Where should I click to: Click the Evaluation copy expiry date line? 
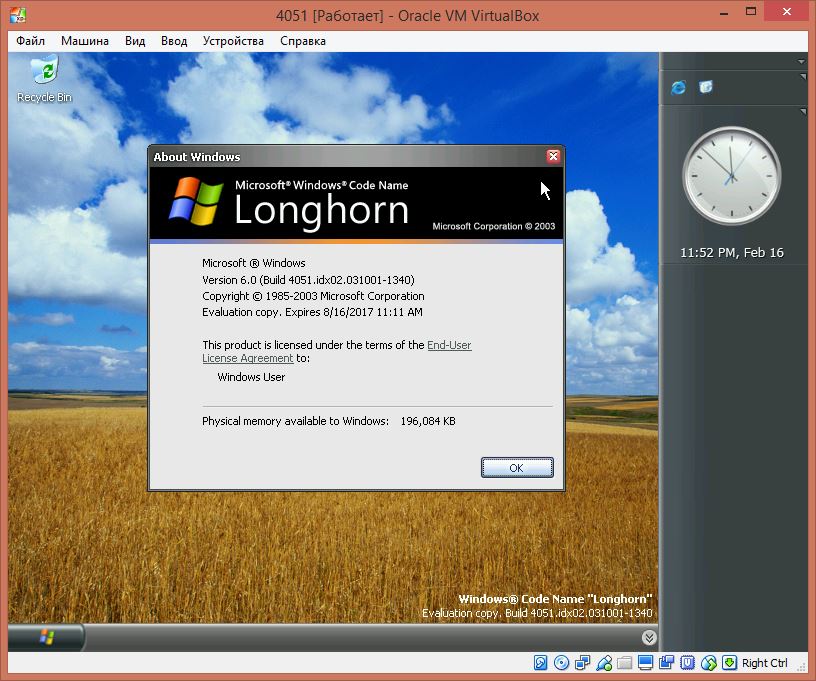point(312,312)
